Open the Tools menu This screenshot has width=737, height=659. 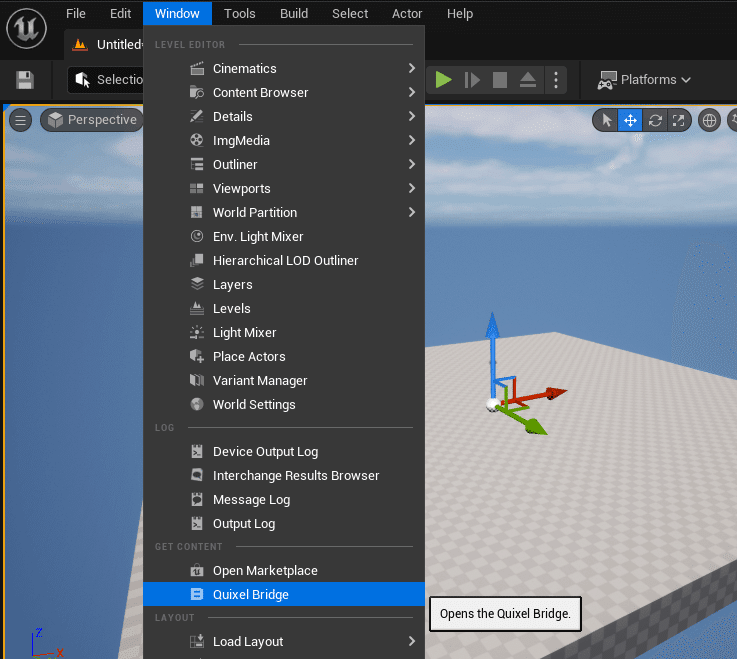240,14
